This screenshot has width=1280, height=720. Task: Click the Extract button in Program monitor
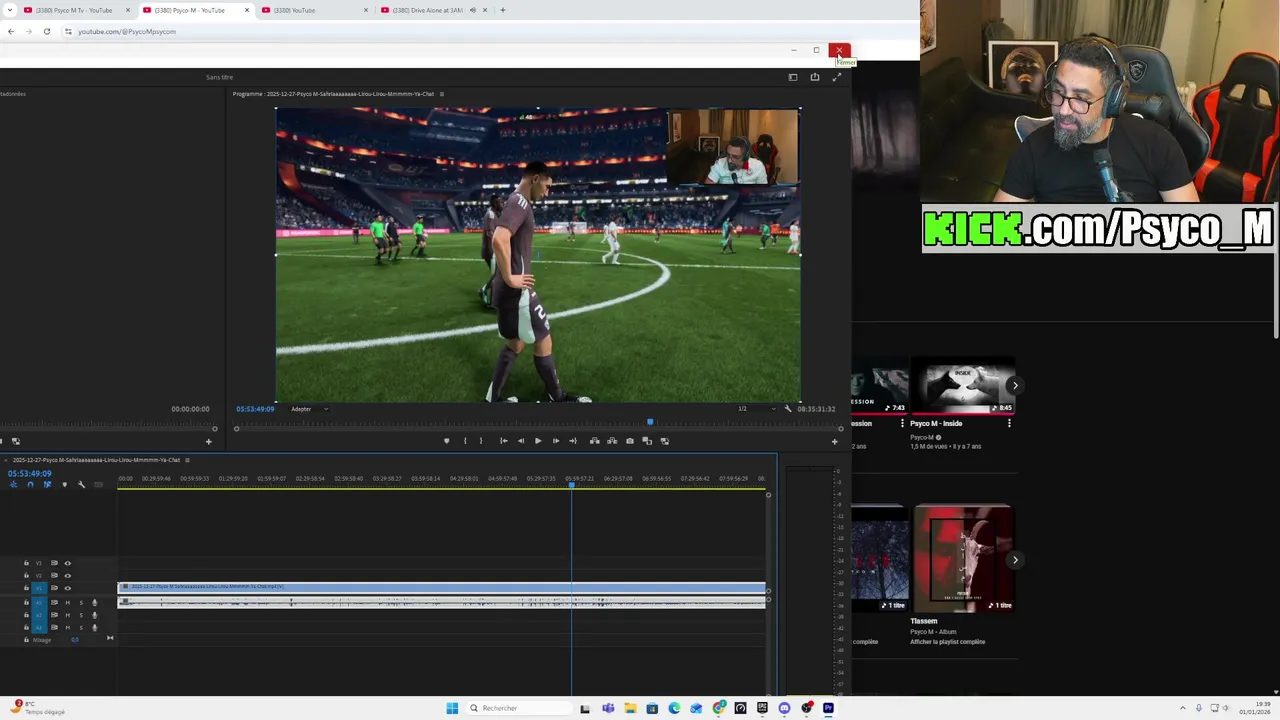click(611, 441)
